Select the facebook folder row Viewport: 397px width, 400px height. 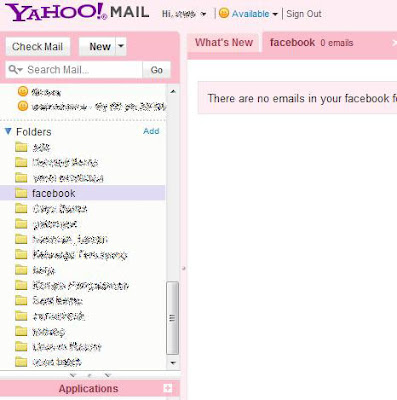click(x=82, y=193)
